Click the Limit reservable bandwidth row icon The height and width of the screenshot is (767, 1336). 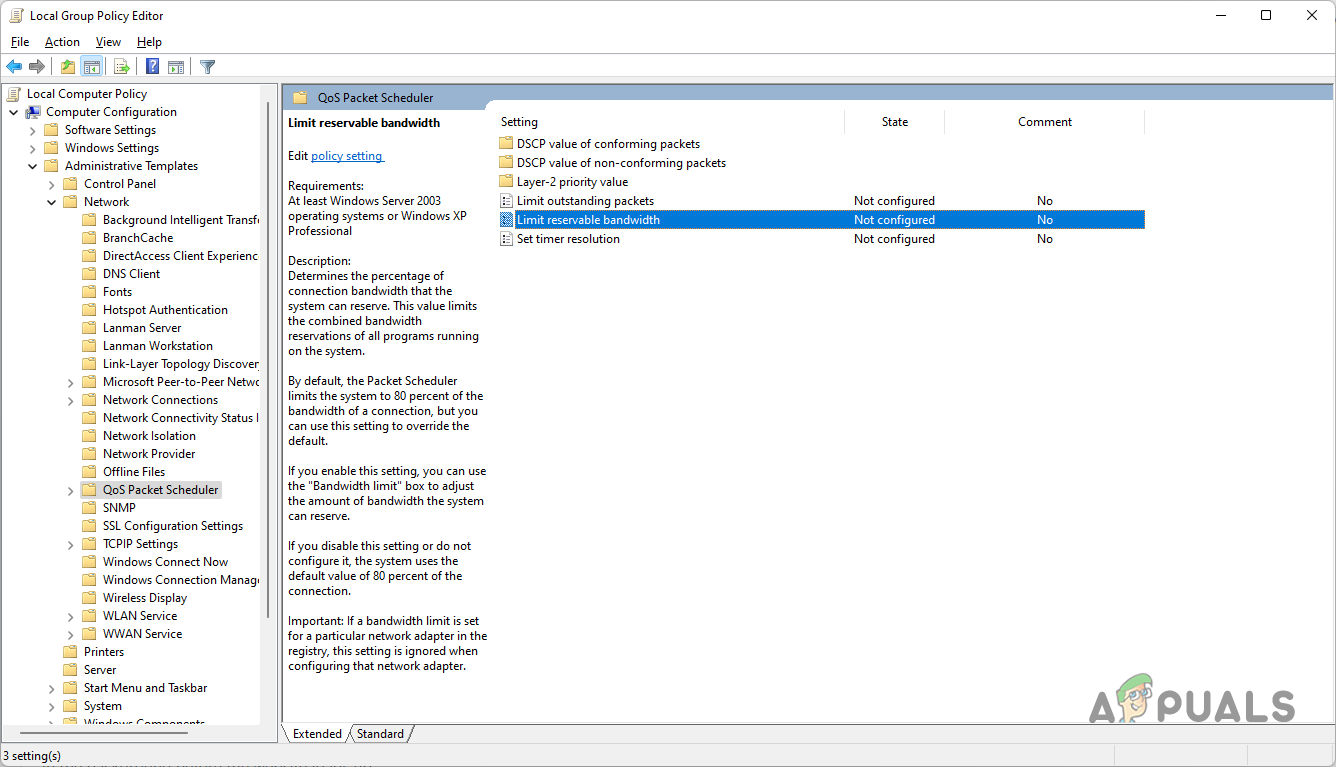(x=506, y=220)
